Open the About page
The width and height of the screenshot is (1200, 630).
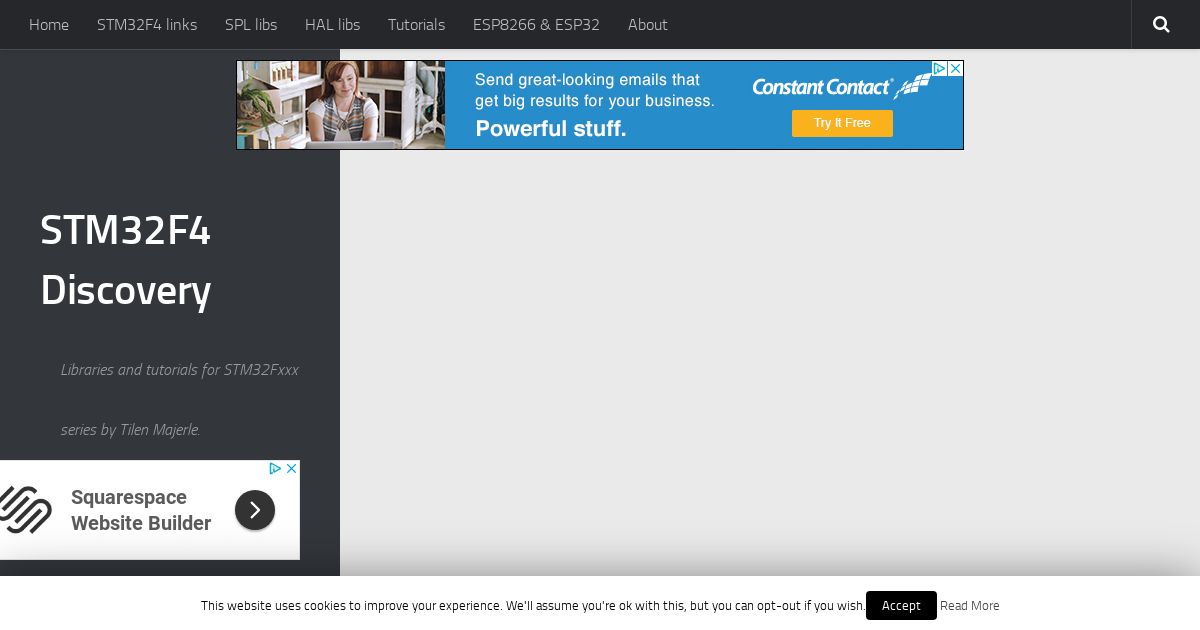pyautogui.click(x=647, y=24)
